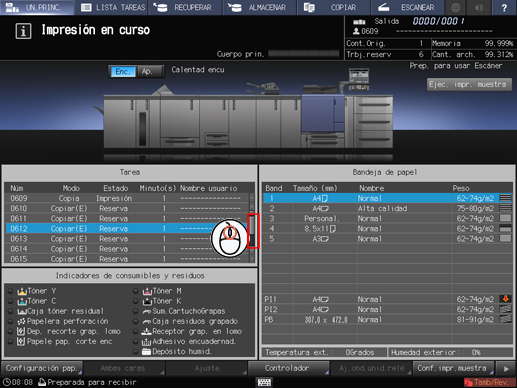Screen dimensions: 517x388
Task: Select job 0615 row
Action: [127, 259]
